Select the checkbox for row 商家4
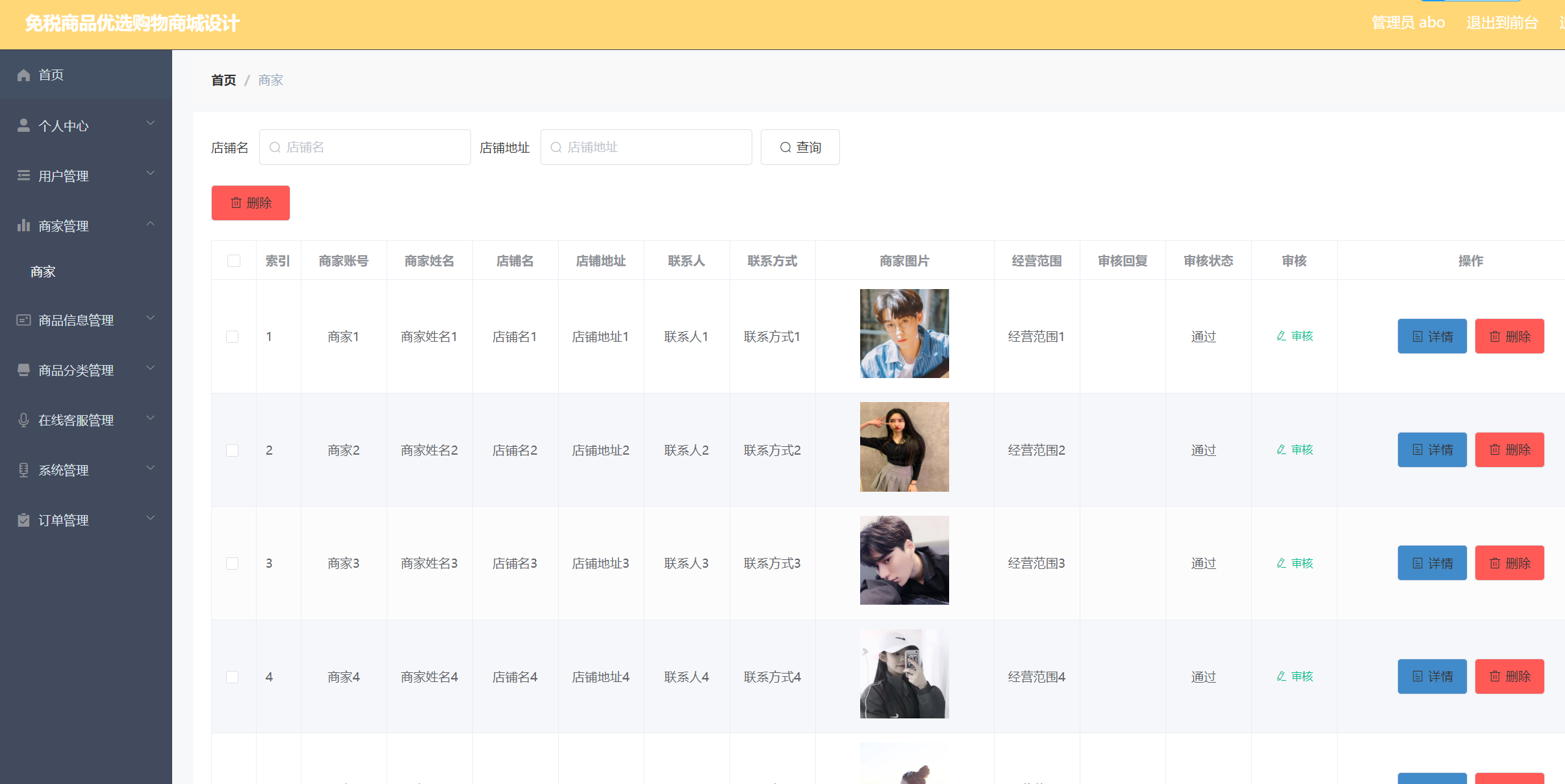 232,677
